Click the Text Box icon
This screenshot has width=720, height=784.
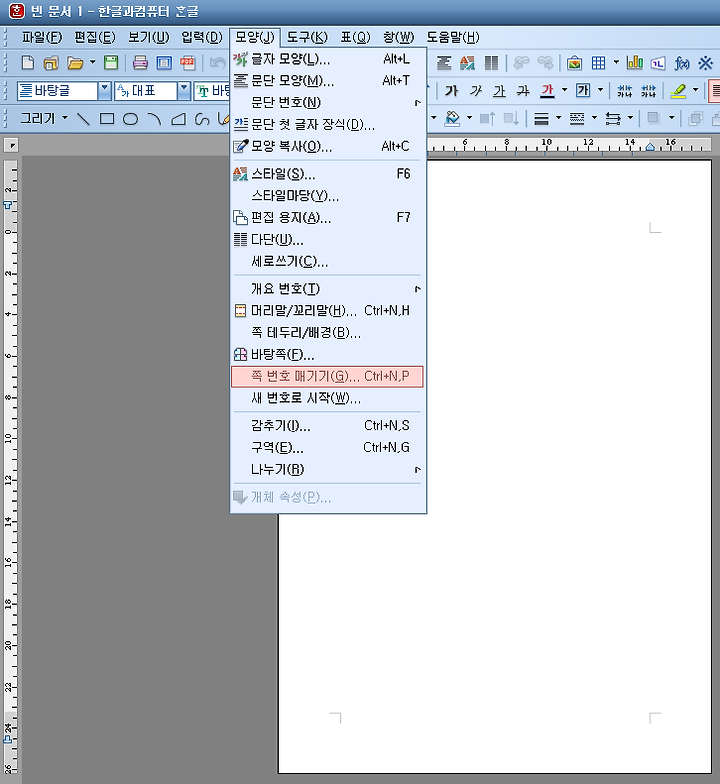[658, 63]
